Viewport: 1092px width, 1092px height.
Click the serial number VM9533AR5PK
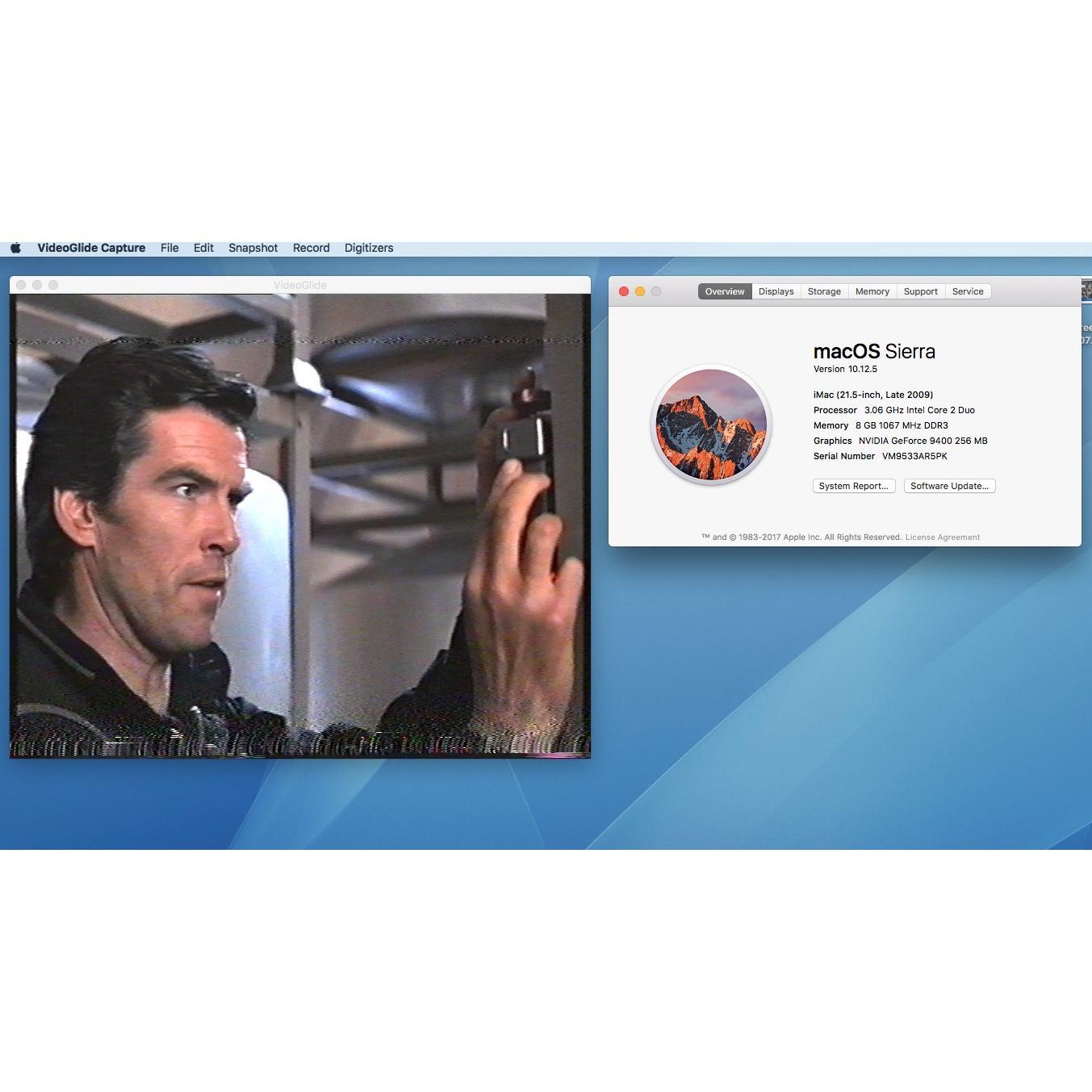click(914, 456)
